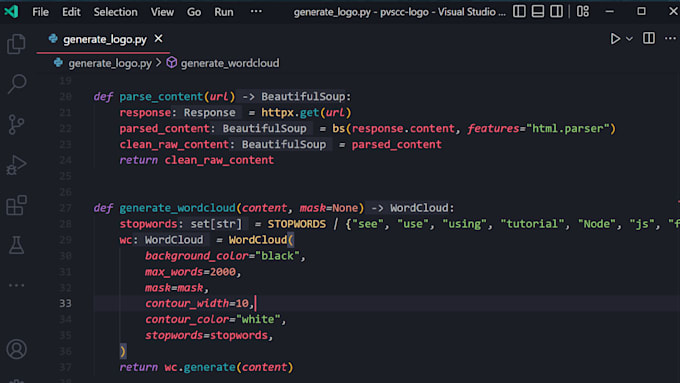Open editor More Actions ellipsis menu
This screenshot has height=383, width=680.
pos(670,39)
